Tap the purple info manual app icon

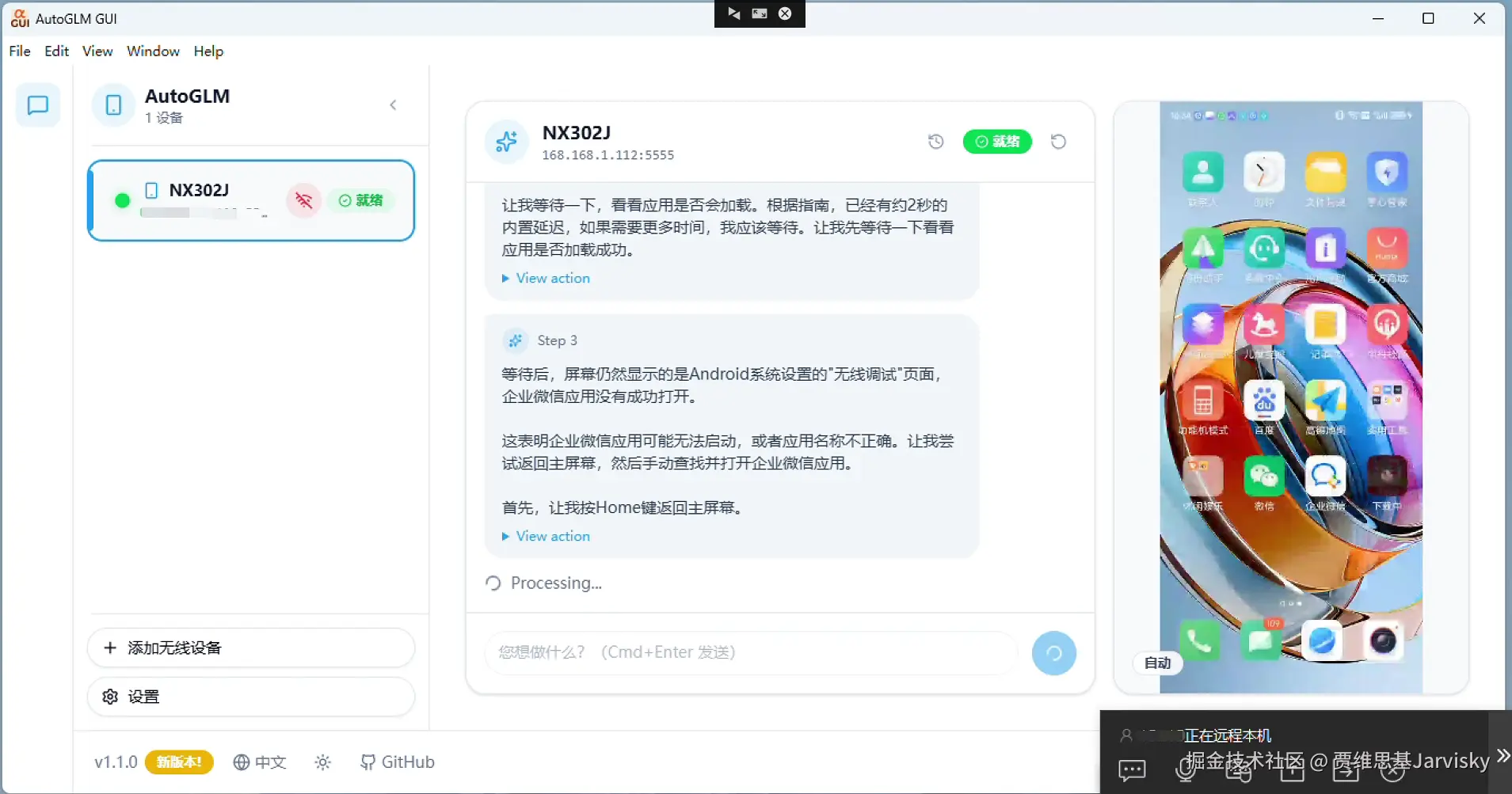coord(1325,249)
